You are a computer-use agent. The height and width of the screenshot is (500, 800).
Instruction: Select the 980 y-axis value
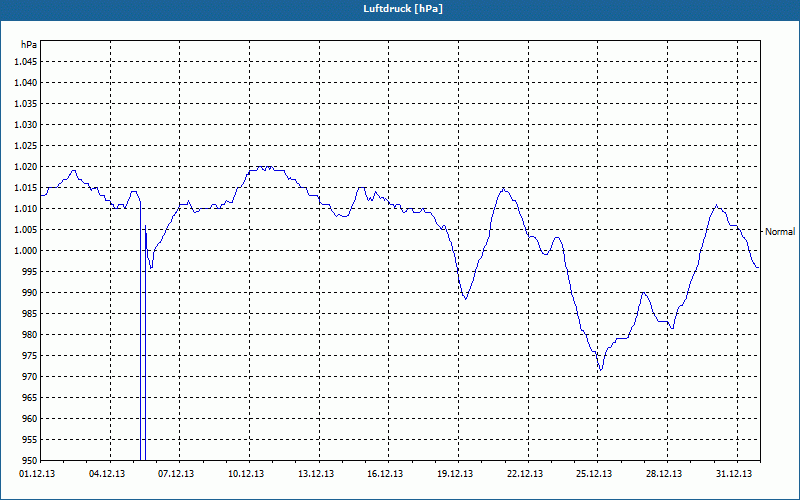click(x=31, y=335)
